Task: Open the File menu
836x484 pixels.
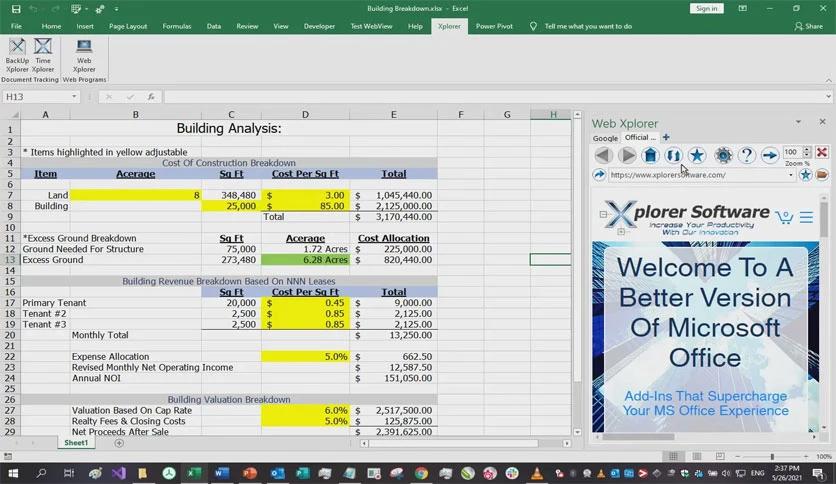Action: point(17,26)
